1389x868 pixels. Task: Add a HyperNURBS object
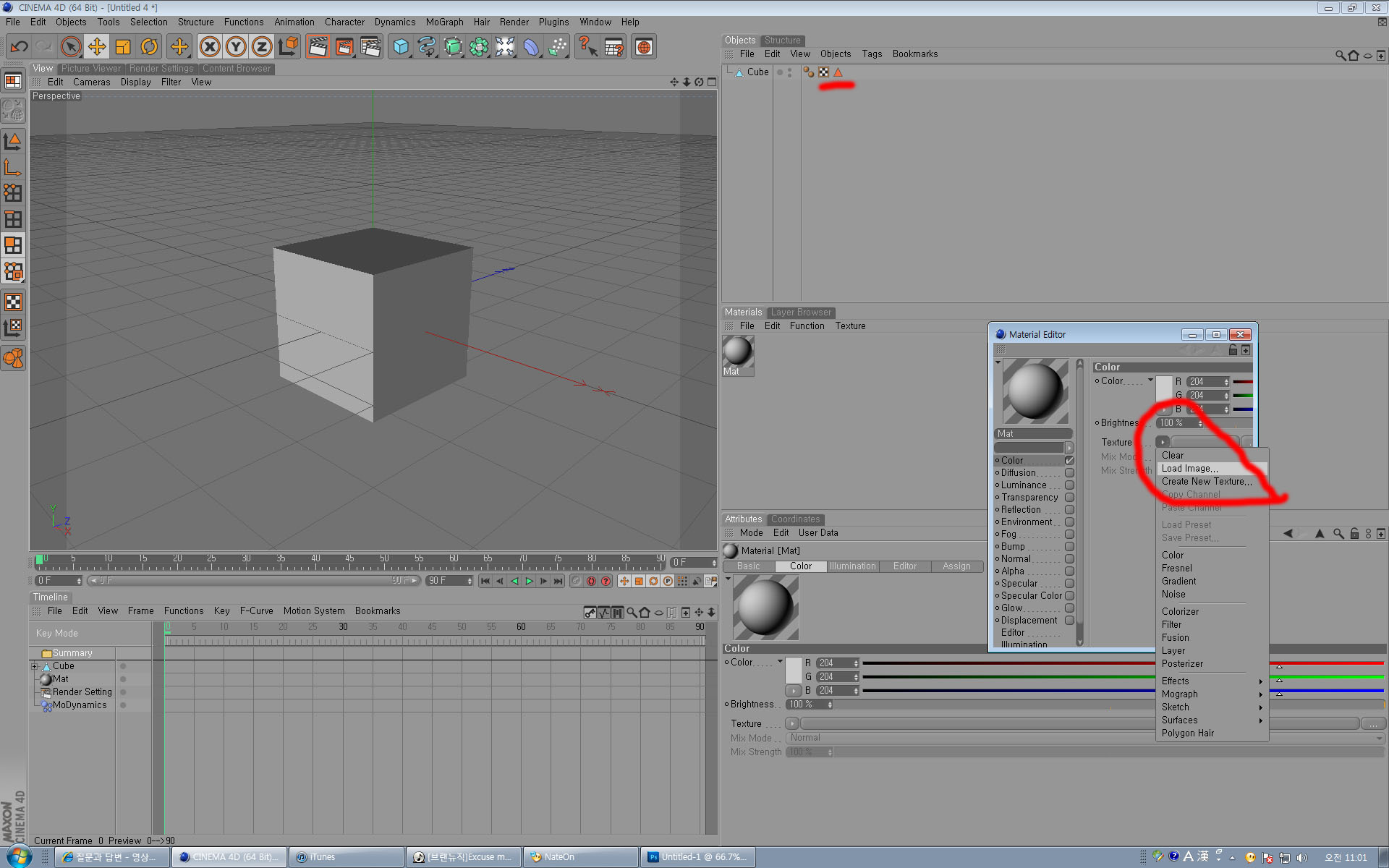pyautogui.click(x=453, y=47)
